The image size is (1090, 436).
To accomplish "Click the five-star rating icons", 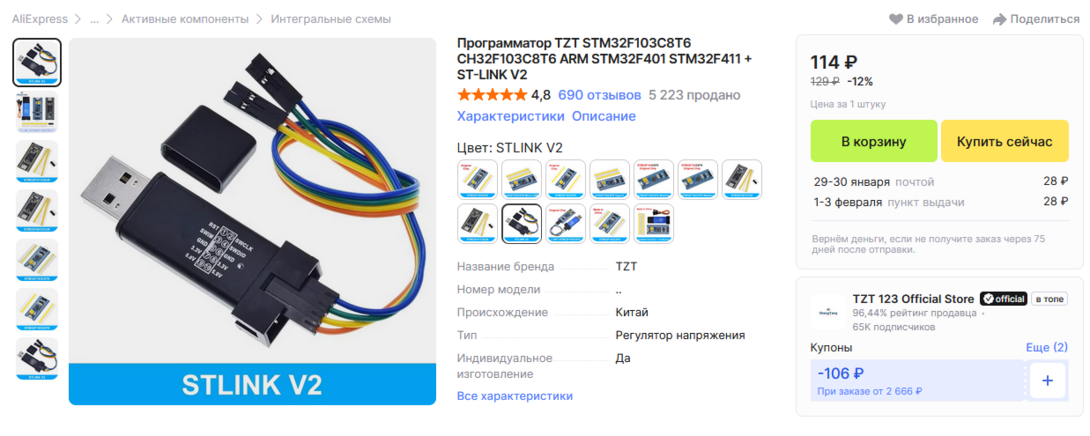I will [x=491, y=95].
